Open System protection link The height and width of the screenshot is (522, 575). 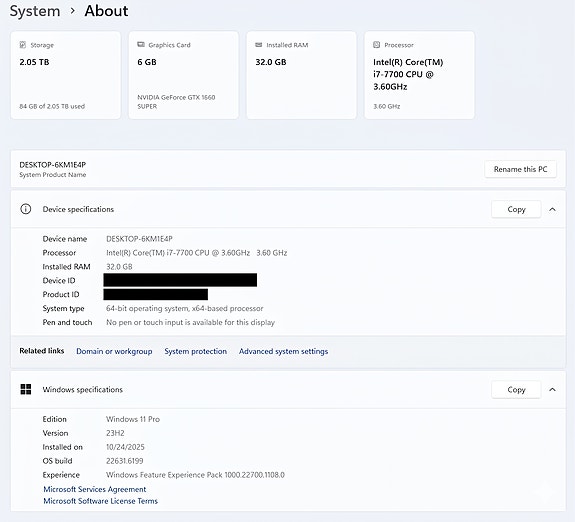(195, 351)
